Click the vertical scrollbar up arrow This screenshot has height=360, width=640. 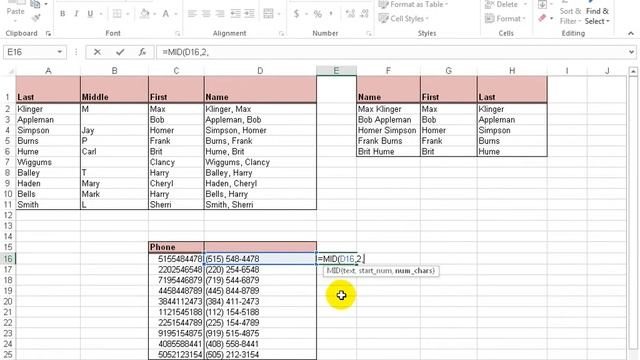(x=633, y=71)
